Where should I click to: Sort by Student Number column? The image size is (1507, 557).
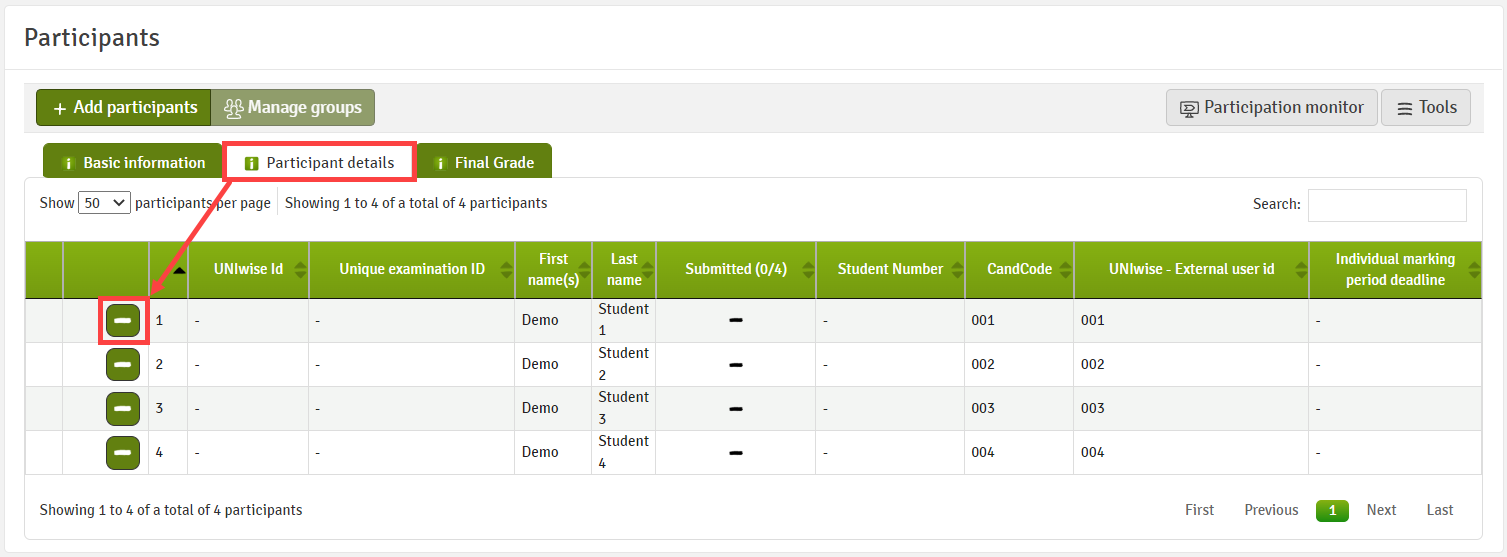pos(890,269)
